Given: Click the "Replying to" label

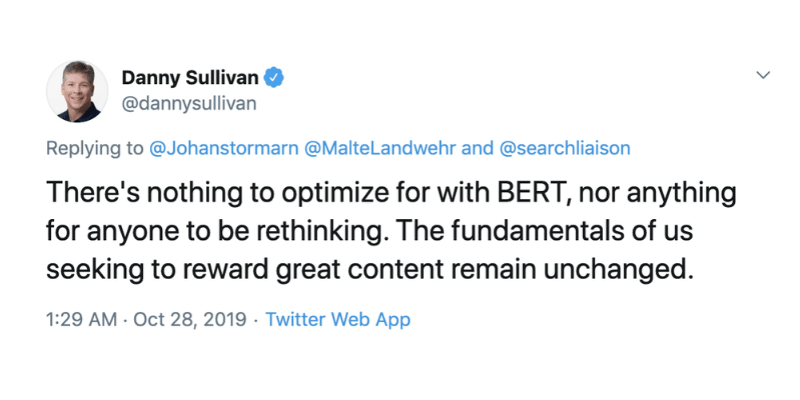Looking at the screenshot, I should pos(94,149).
